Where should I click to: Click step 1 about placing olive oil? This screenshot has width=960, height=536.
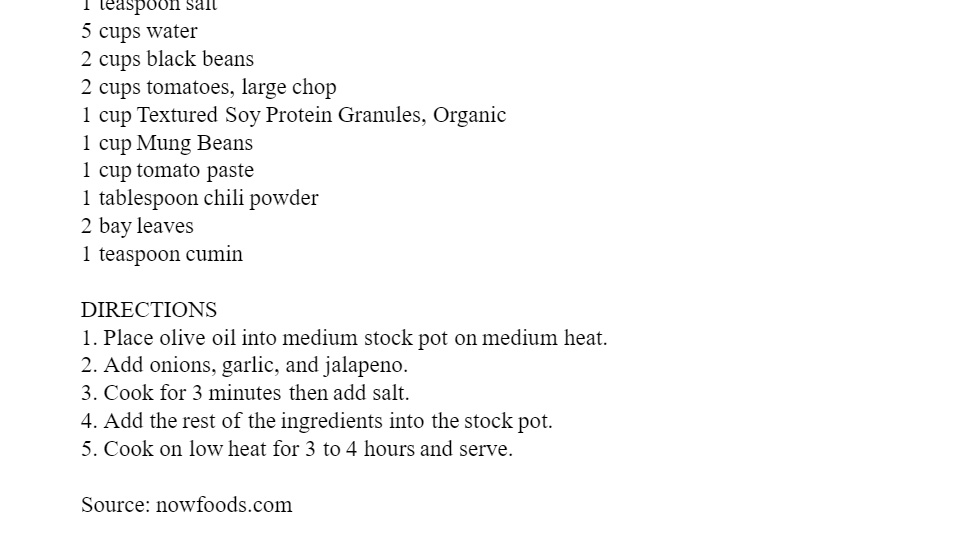tap(344, 338)
